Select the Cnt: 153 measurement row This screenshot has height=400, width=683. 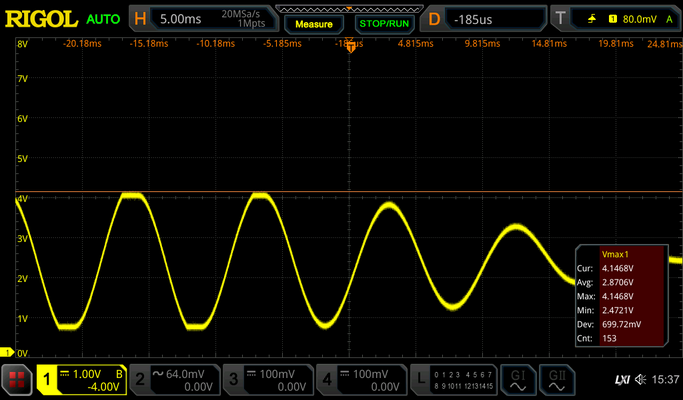621,338
